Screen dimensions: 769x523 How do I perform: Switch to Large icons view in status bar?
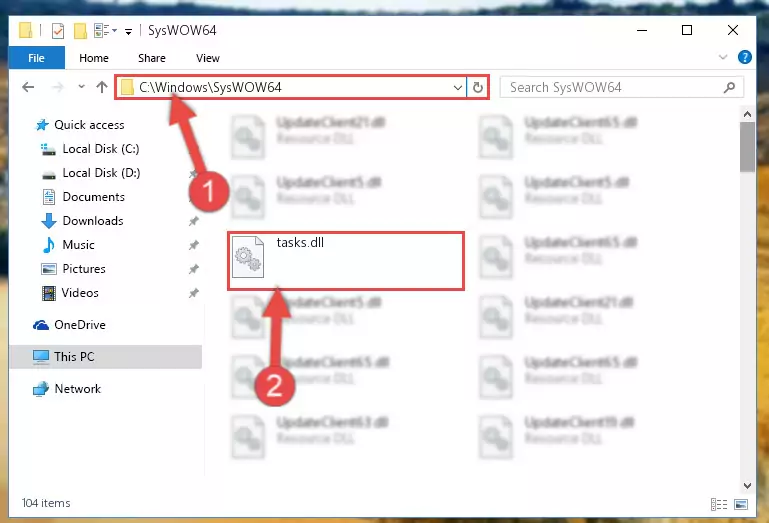pyautogui.click(x=741, y=504)
